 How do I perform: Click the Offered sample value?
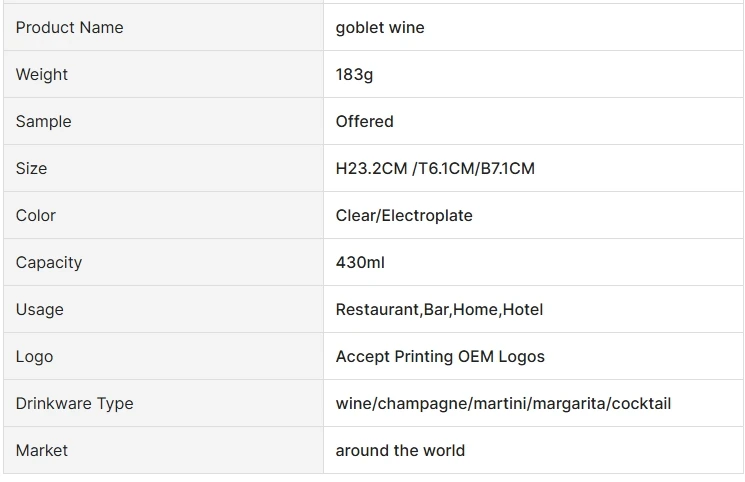point(364,122)
